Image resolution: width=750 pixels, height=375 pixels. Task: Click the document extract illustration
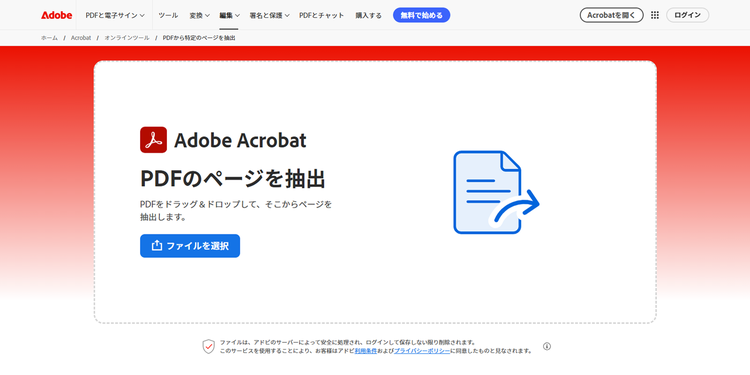496,192
